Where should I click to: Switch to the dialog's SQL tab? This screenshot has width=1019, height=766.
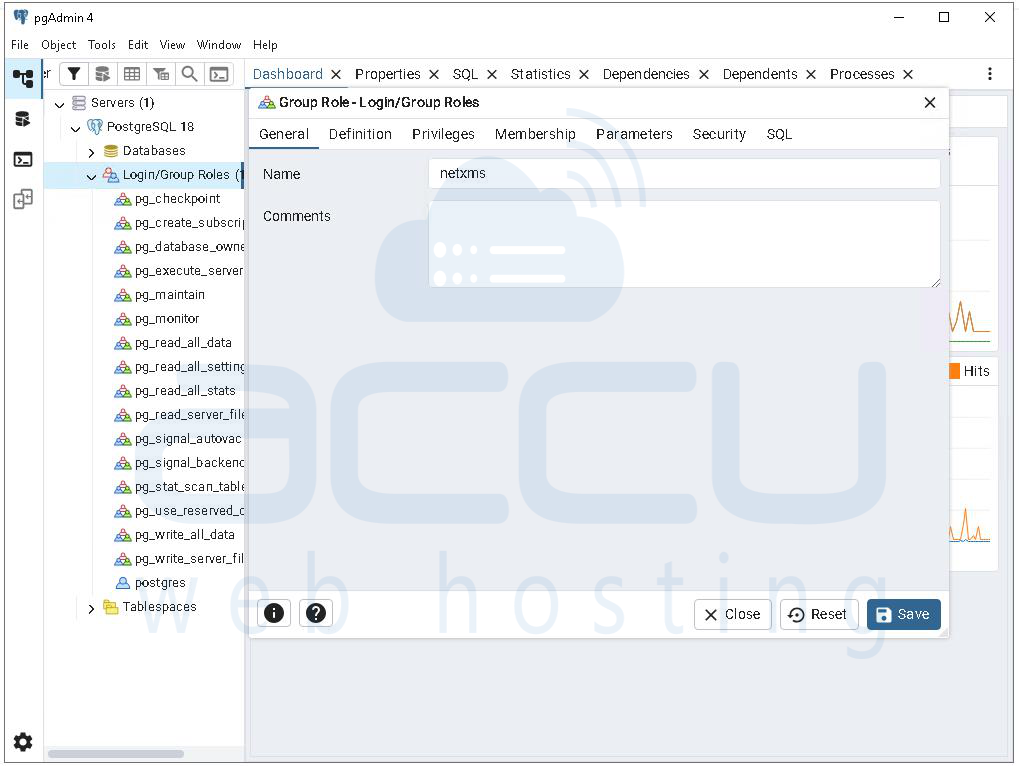pos(779,134)
